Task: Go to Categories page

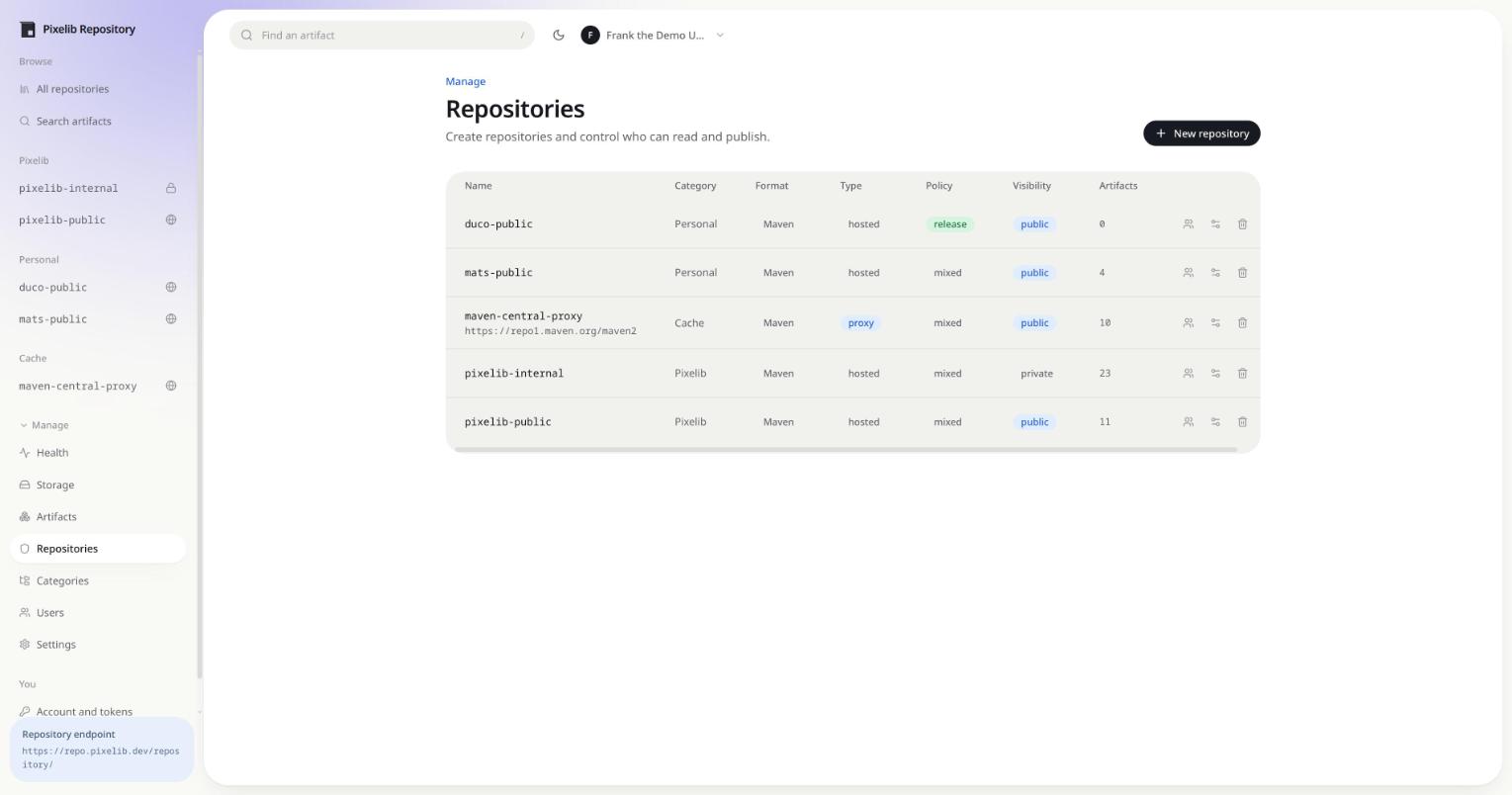Action: 98,580
